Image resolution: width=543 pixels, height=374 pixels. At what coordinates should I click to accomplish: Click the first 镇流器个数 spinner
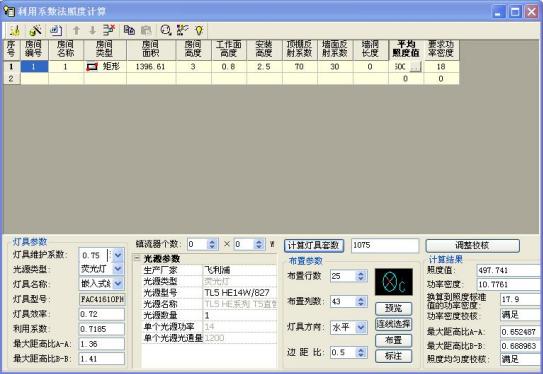pos(212,244)
